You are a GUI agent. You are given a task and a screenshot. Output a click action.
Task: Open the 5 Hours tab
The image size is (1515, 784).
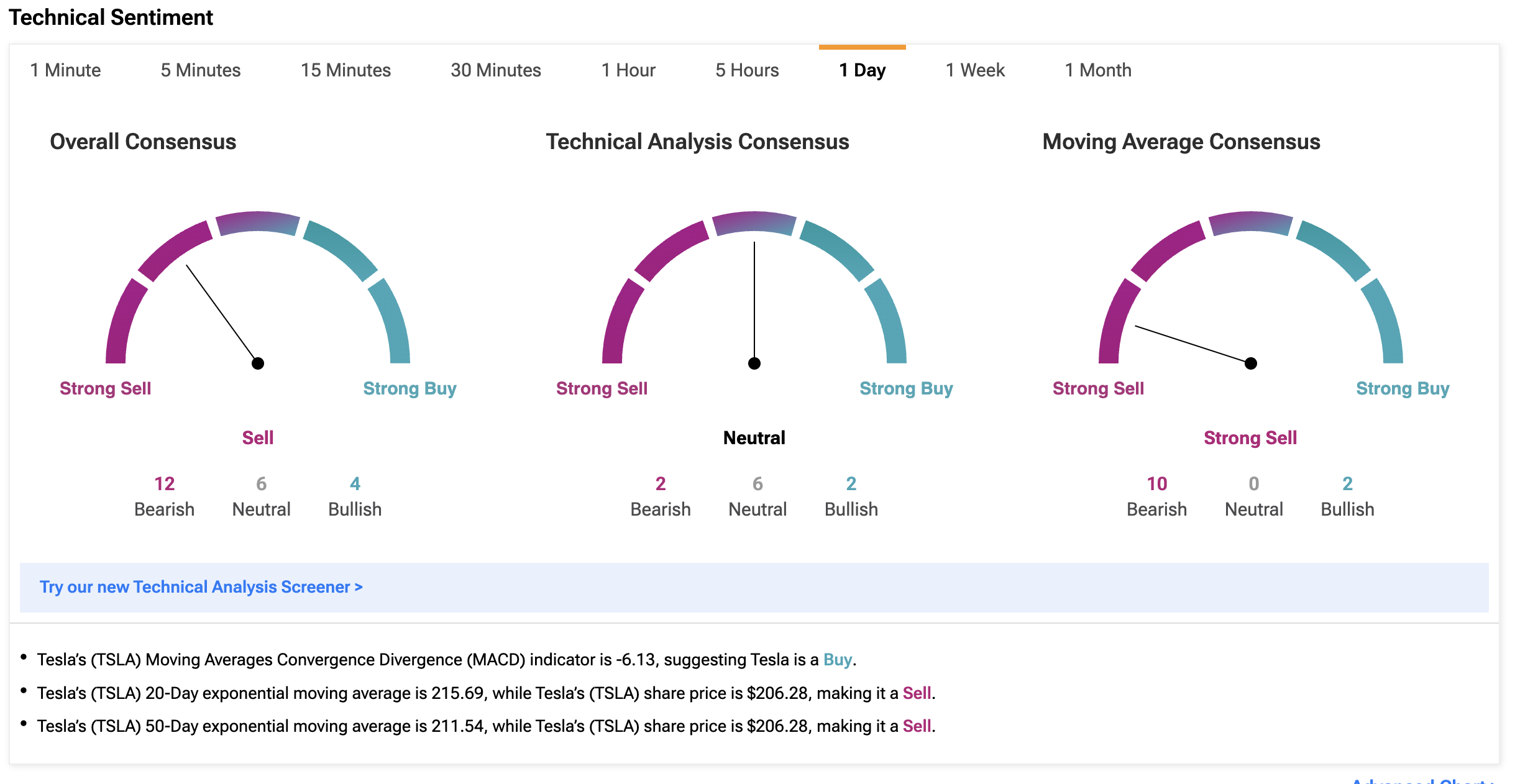pyautogui.click(x=746, y=70)
